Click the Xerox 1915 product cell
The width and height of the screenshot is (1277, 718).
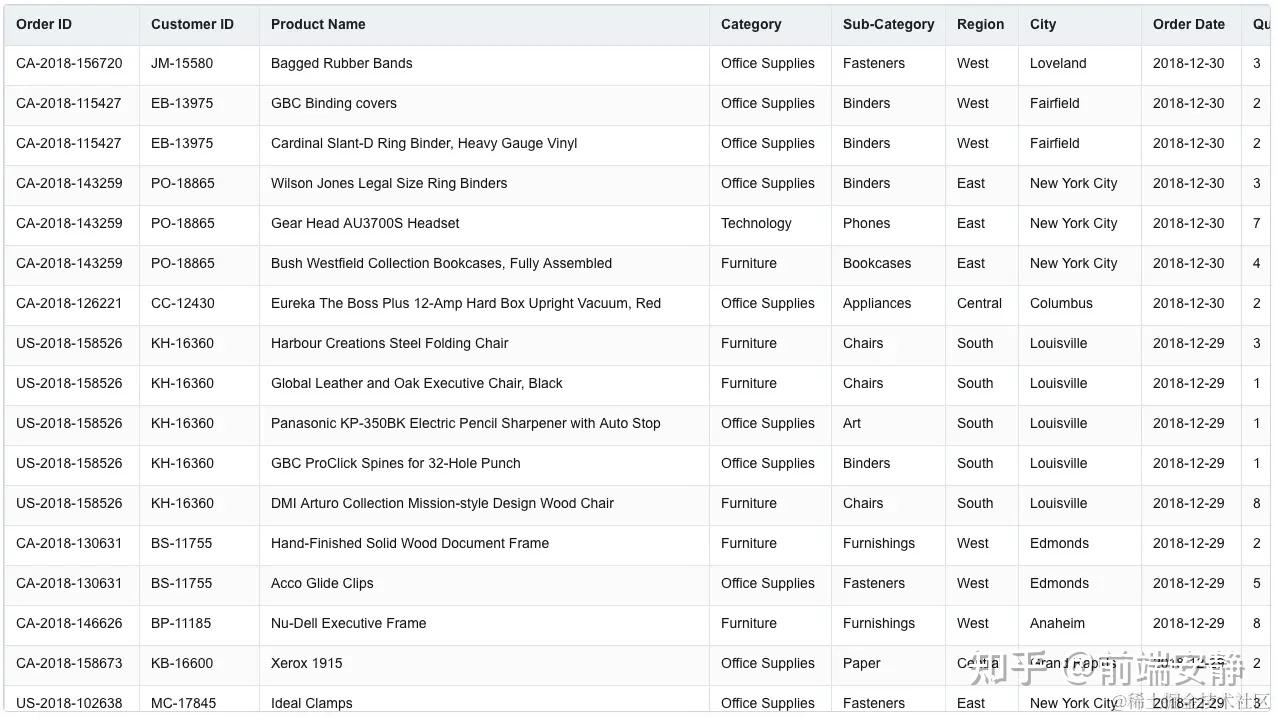(307, 663)
